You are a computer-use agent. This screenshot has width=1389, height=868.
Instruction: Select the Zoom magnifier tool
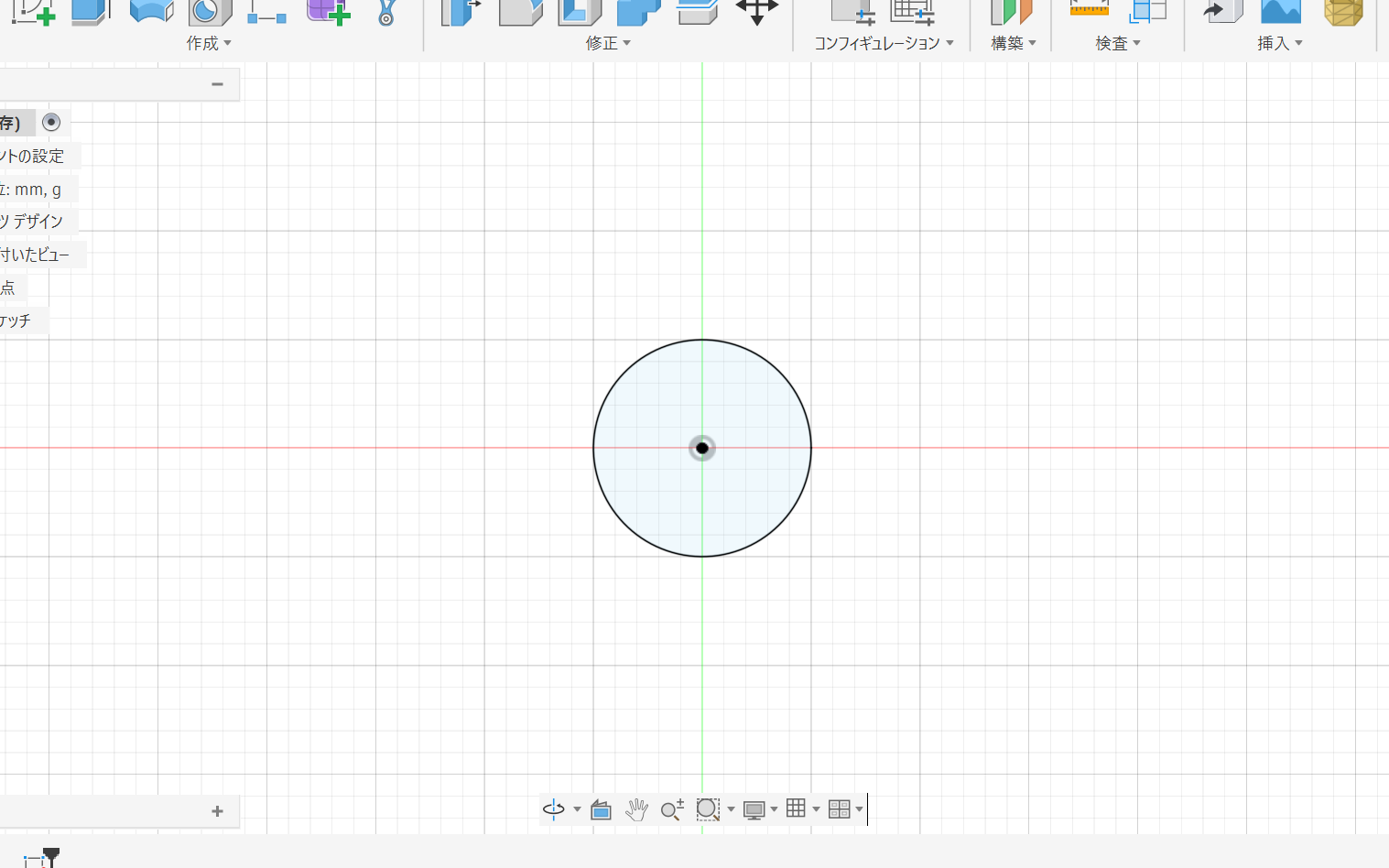coord(672,809)
